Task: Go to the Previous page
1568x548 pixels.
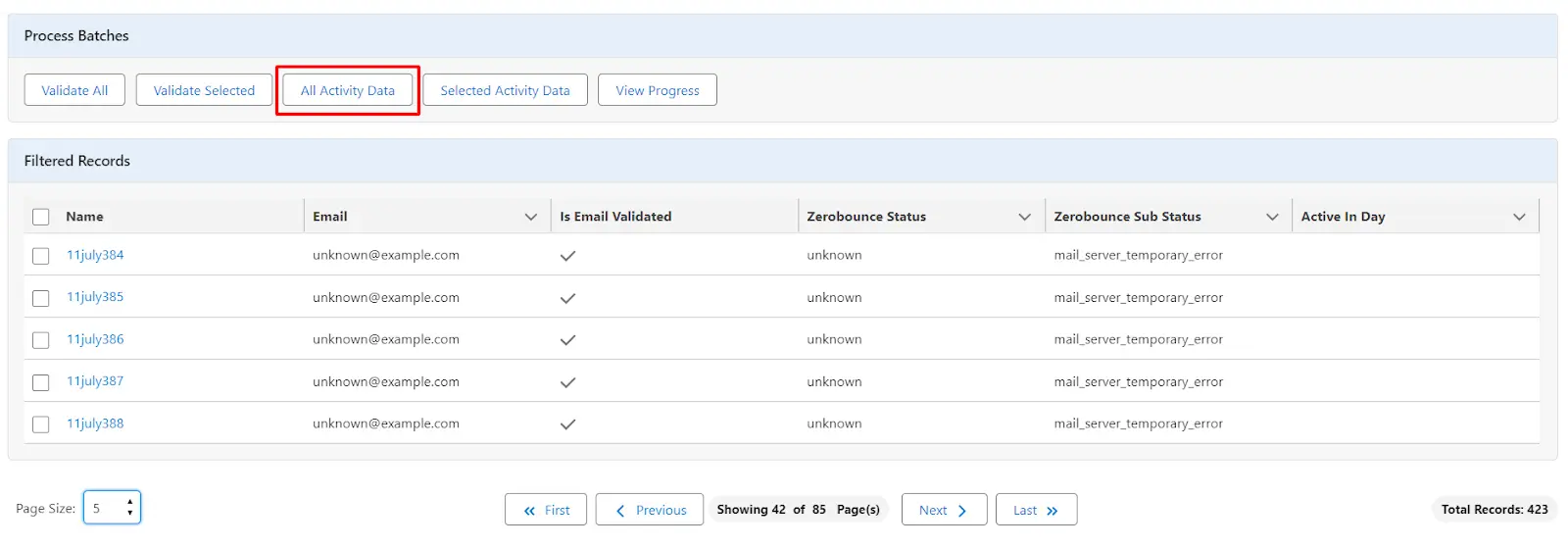Action: tap(649, 510)
